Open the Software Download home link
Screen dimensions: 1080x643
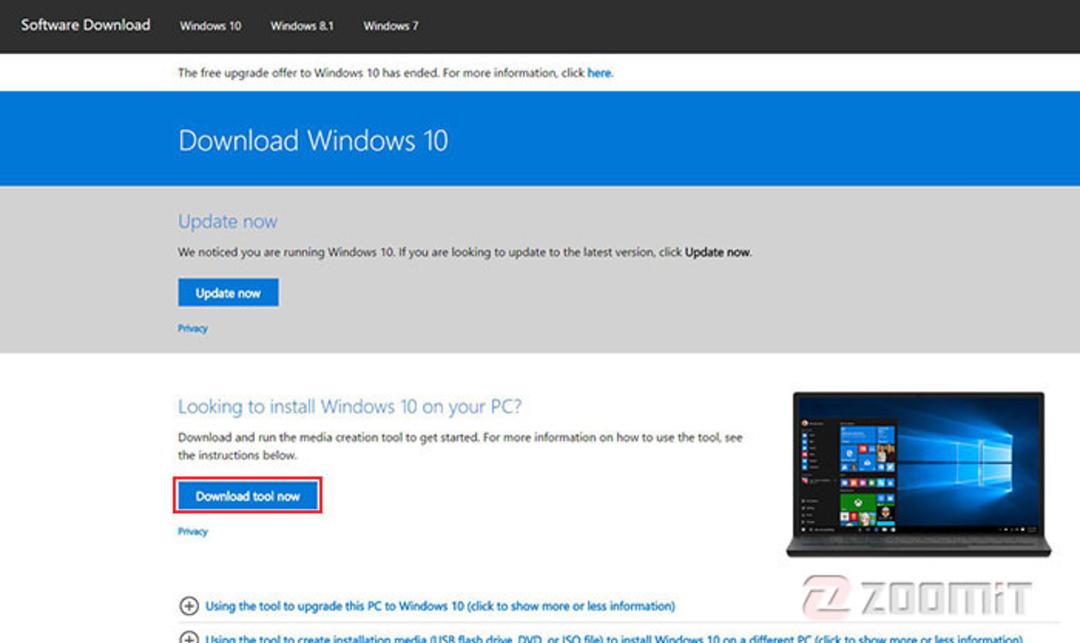pyautogui.click(x=85, y=25)
